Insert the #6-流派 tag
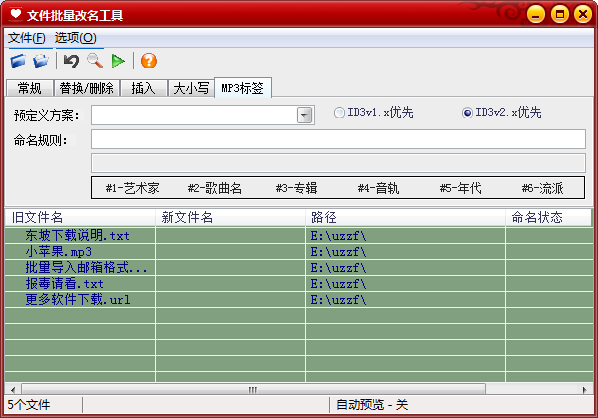Screen dimensions: 598x418 (542, 188)
